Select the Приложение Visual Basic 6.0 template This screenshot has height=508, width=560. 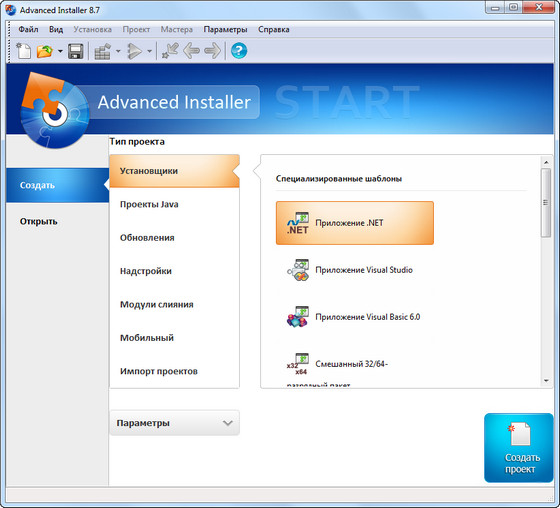coord(355,317)
